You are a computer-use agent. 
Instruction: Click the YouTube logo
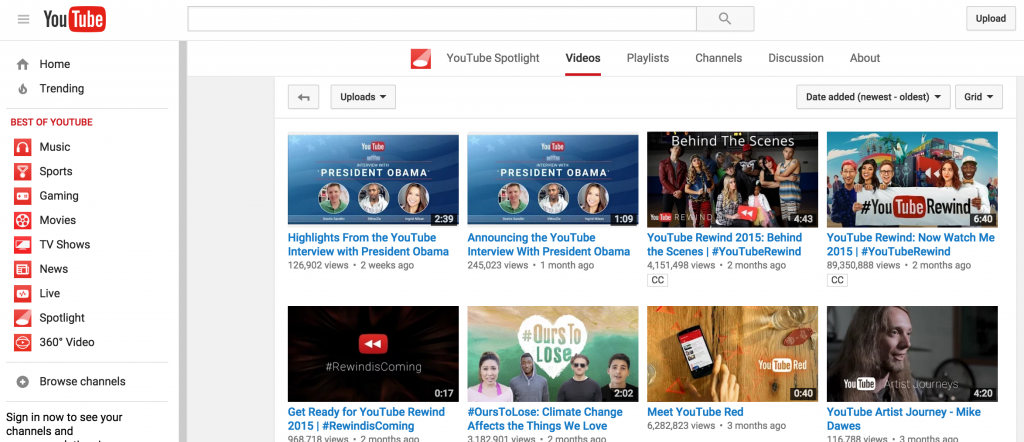[x=74, y=20]
